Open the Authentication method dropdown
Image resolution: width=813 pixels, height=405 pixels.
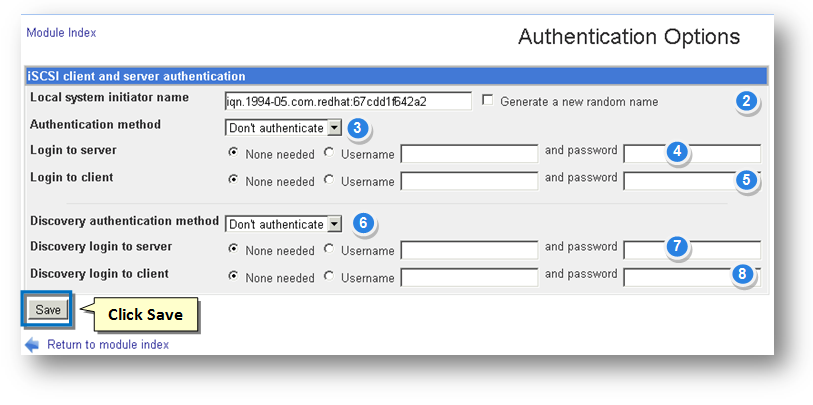pos(334,128)
